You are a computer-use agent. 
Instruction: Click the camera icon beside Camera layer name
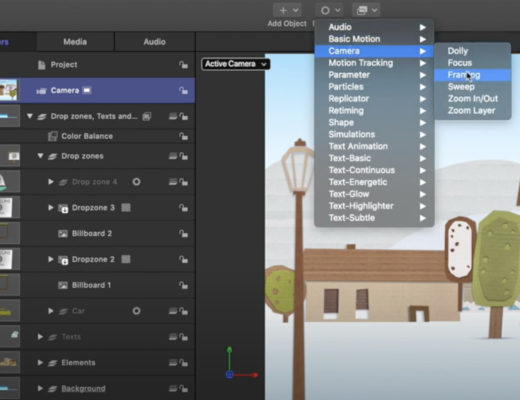pos(41,91)
